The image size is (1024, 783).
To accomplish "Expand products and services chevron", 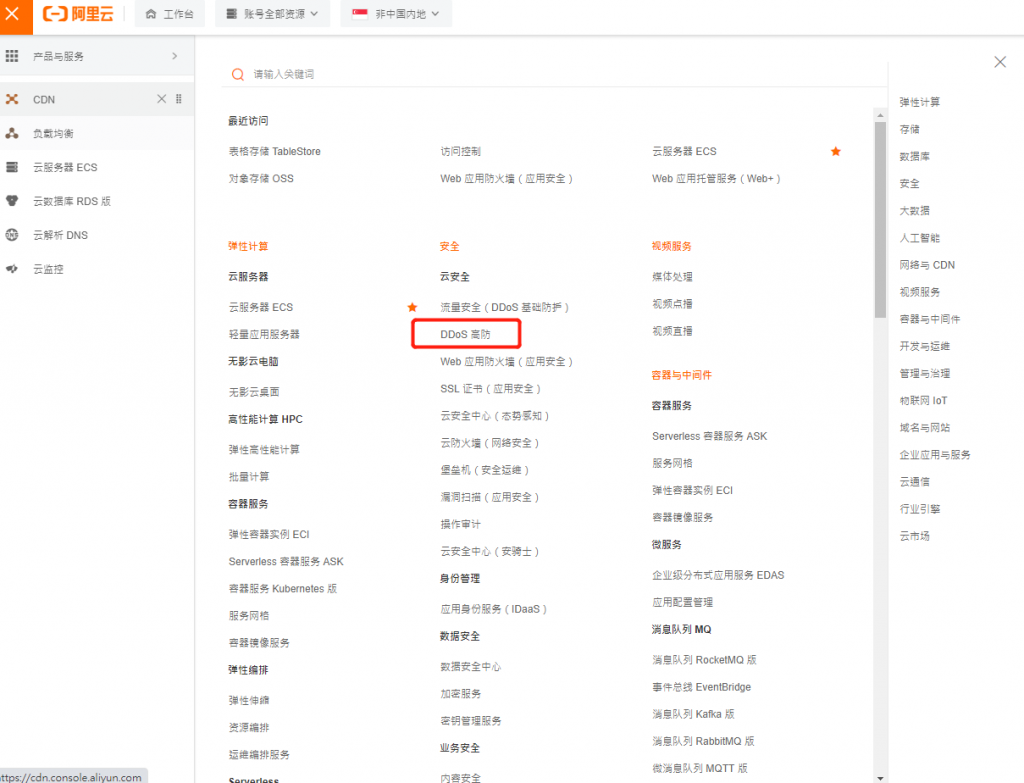I will click(x=174, y=56).
